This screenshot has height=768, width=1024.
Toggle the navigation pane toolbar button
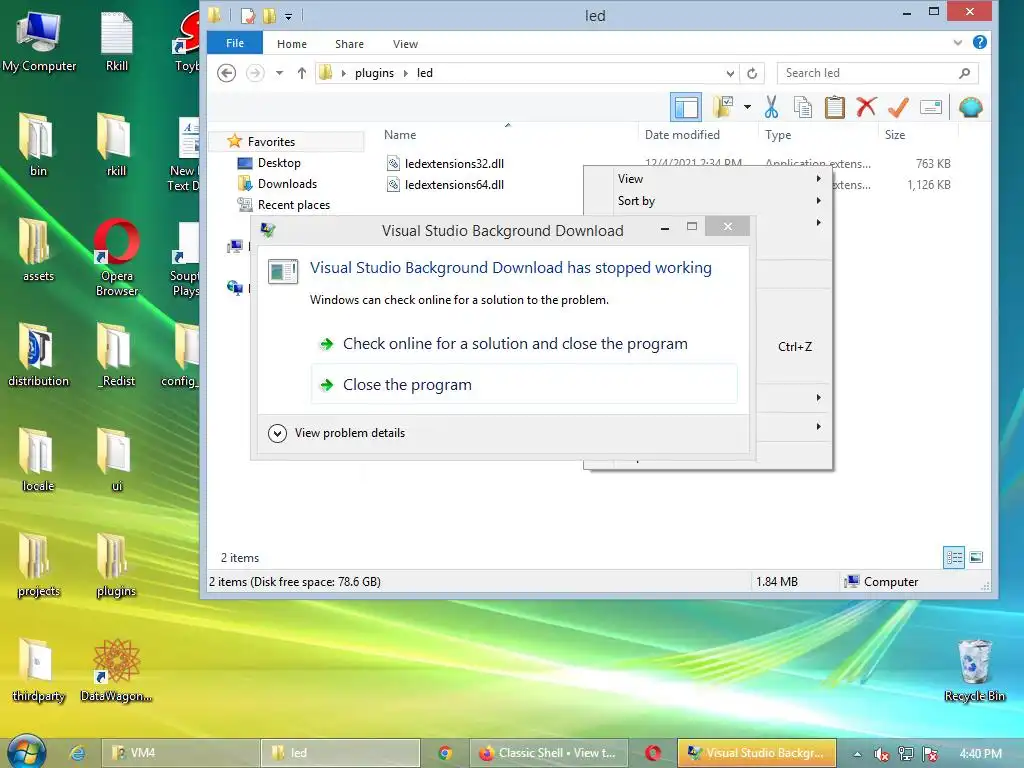[x=686, y=107]
